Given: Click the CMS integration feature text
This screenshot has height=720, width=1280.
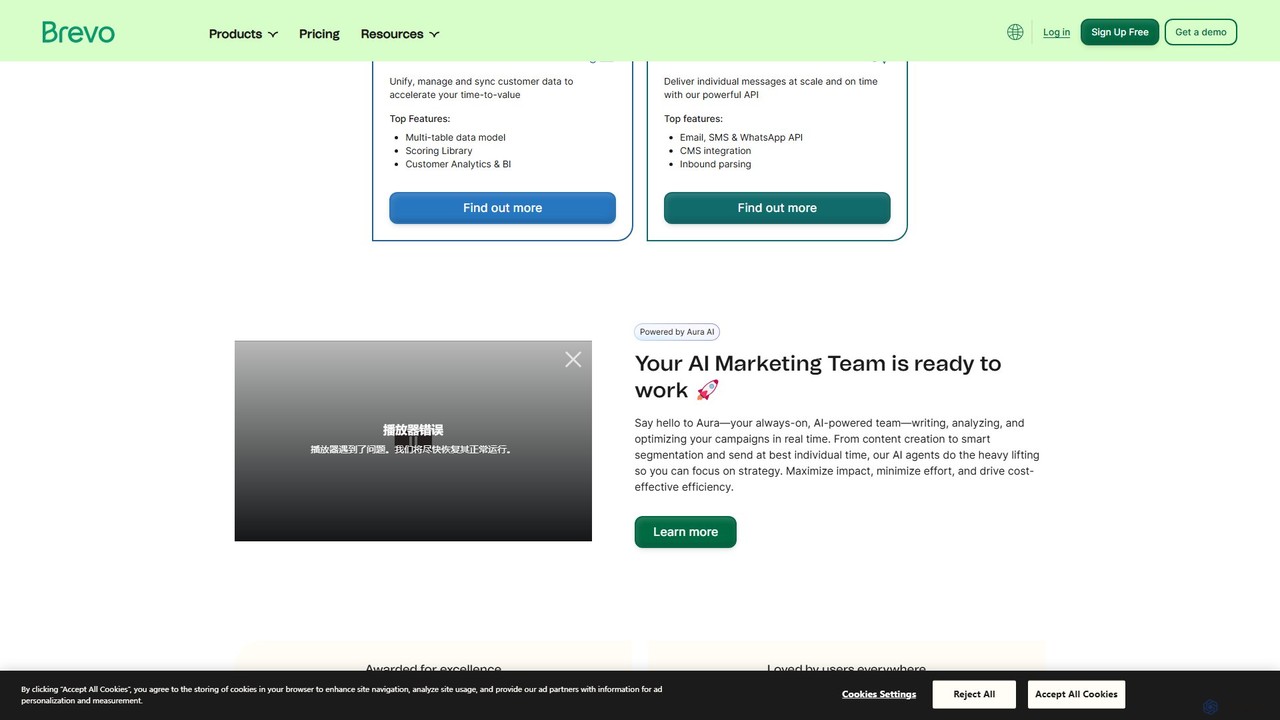Looking at the screenshot, I should pyautogui.click(x=715, y=151).
